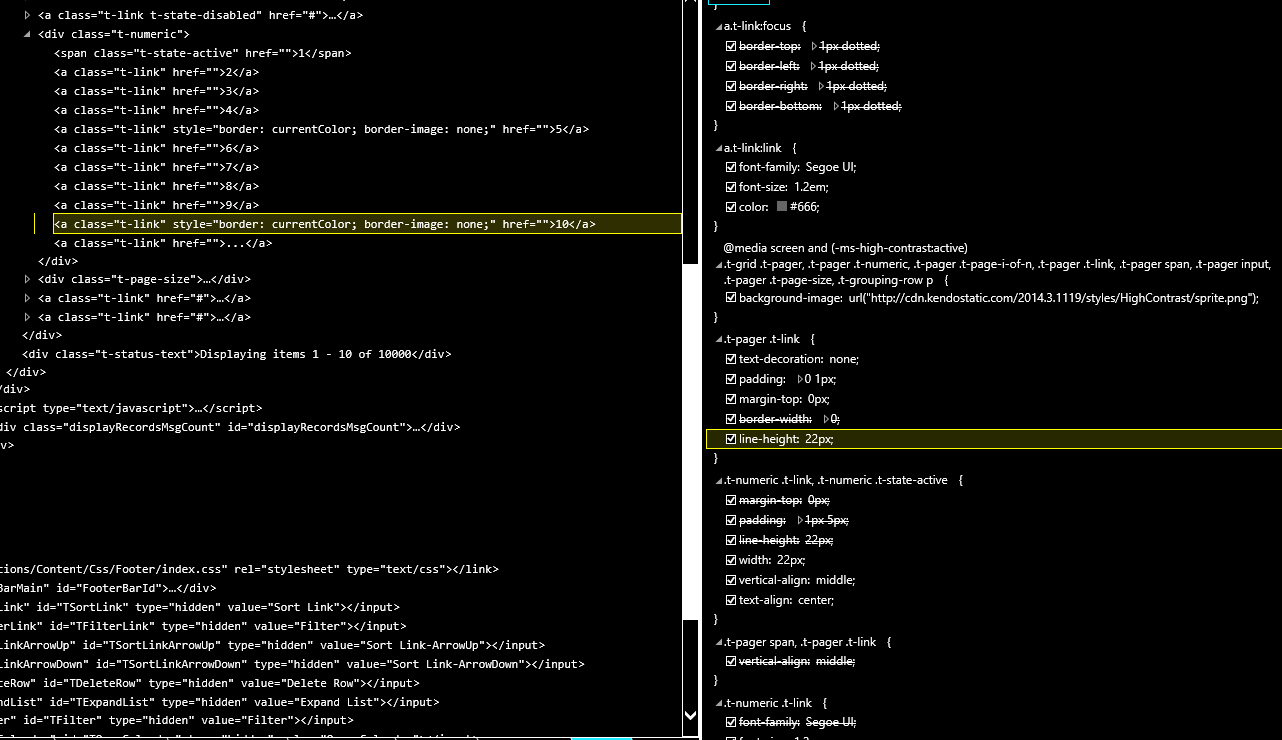Select the span t-state-active node
The image size is (1282, 740).
(203, 53)
